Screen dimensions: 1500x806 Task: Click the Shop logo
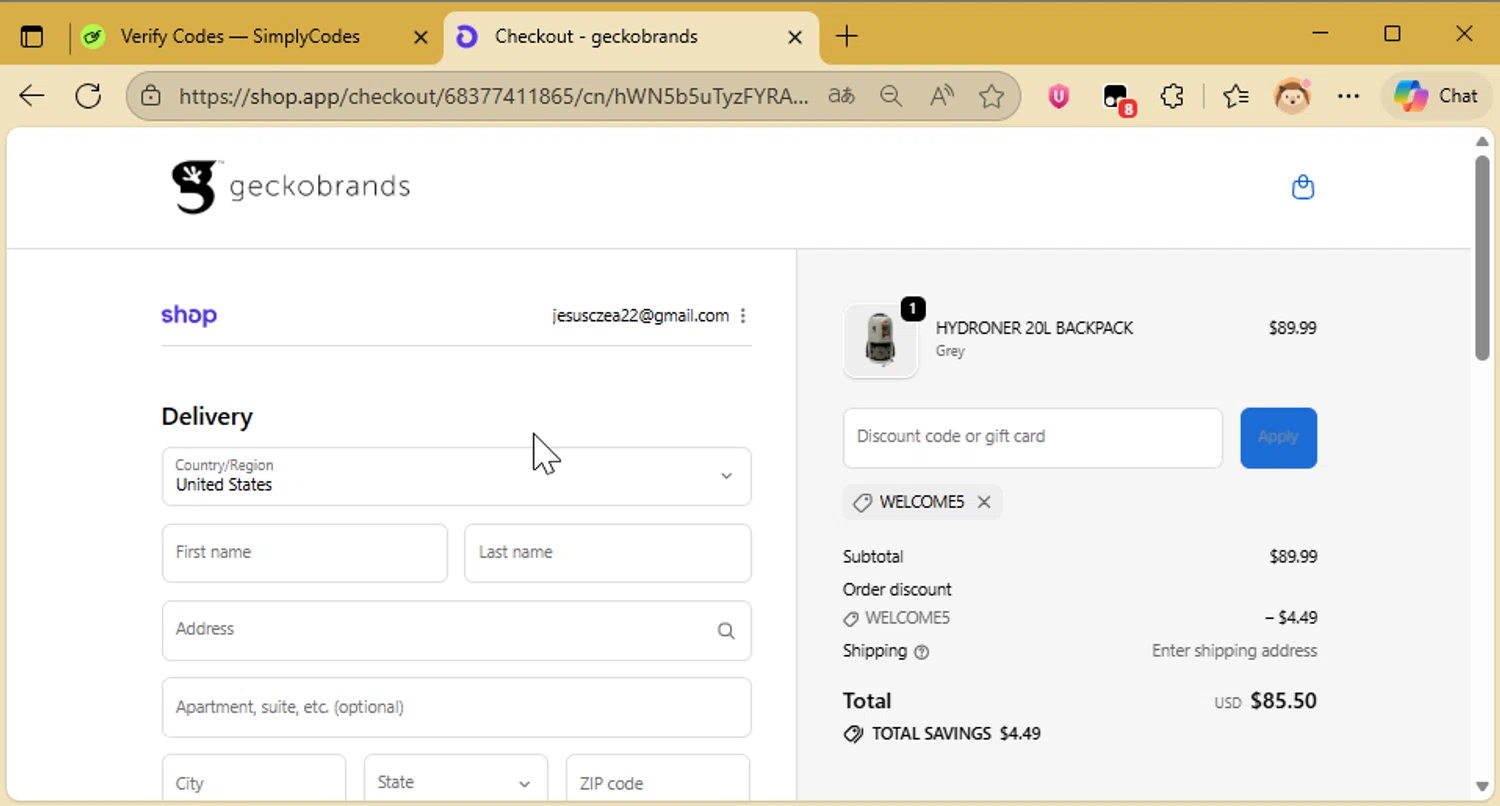pos(189,315)
